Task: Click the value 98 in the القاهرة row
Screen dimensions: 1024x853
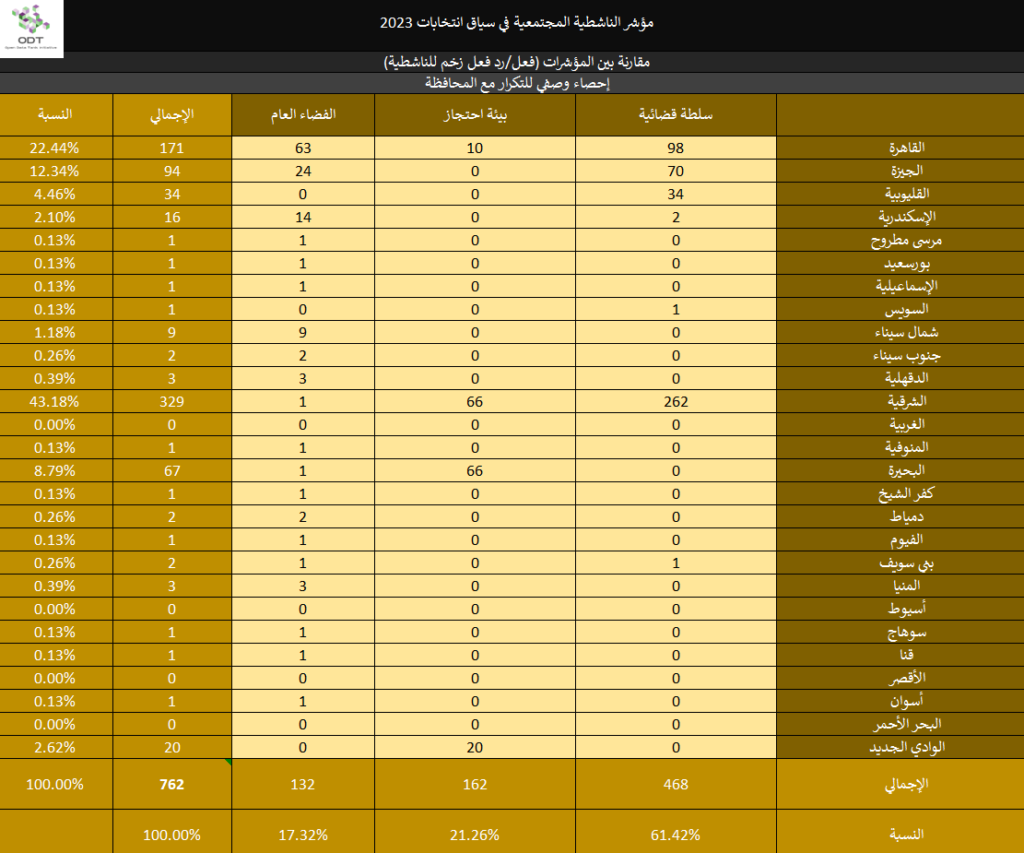Action: (675, 148)
